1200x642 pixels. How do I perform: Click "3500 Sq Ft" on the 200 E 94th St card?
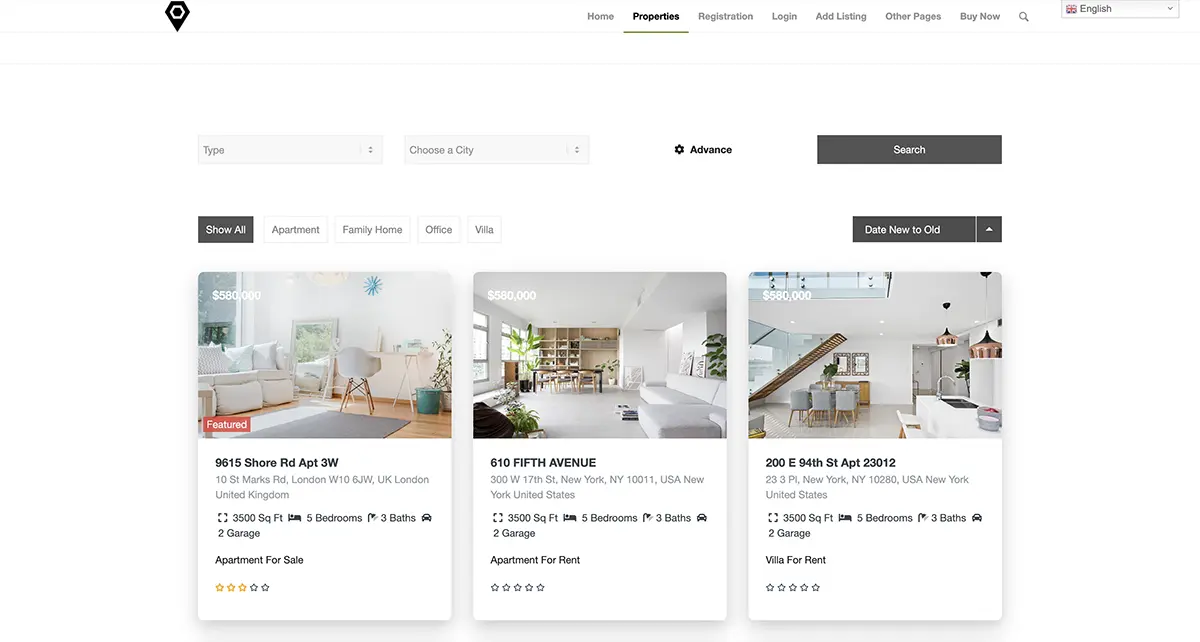(808, 518)
